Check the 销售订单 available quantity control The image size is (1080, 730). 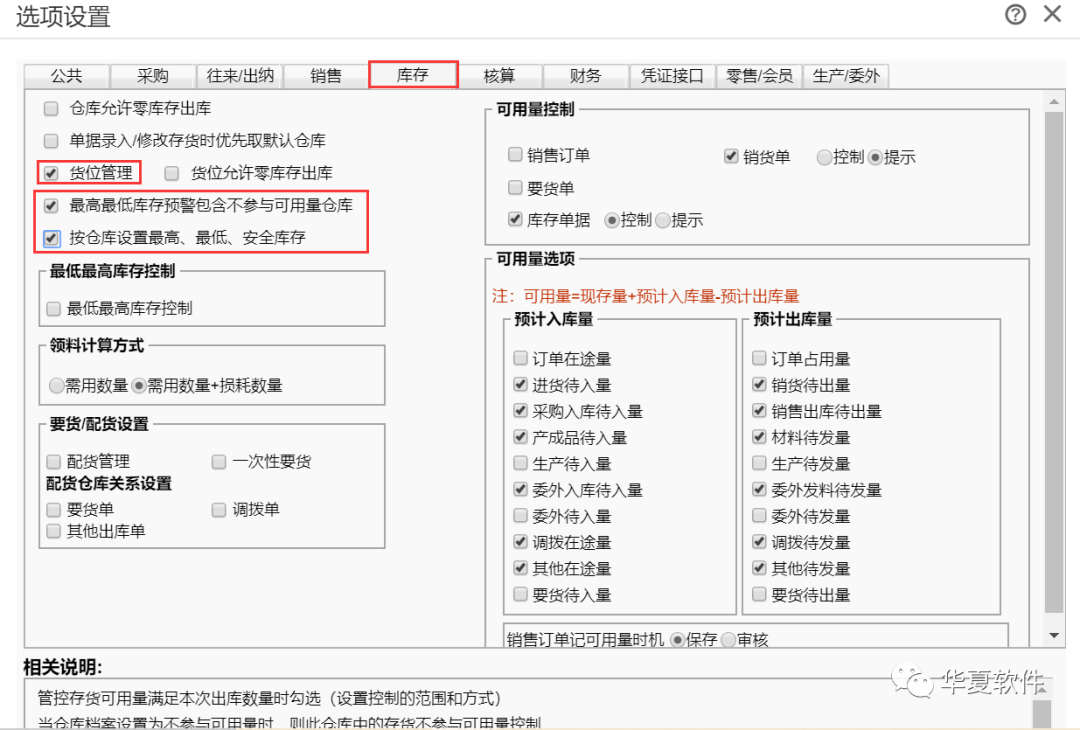(x=515, y=155)
